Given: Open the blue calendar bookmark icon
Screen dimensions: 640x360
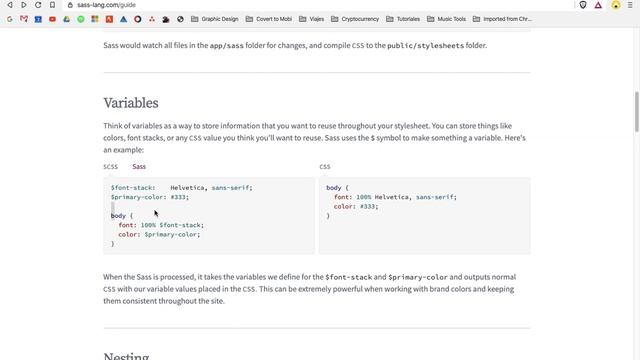Looking at the screenshot, I should pyautogui.click(x=38, y=19).
